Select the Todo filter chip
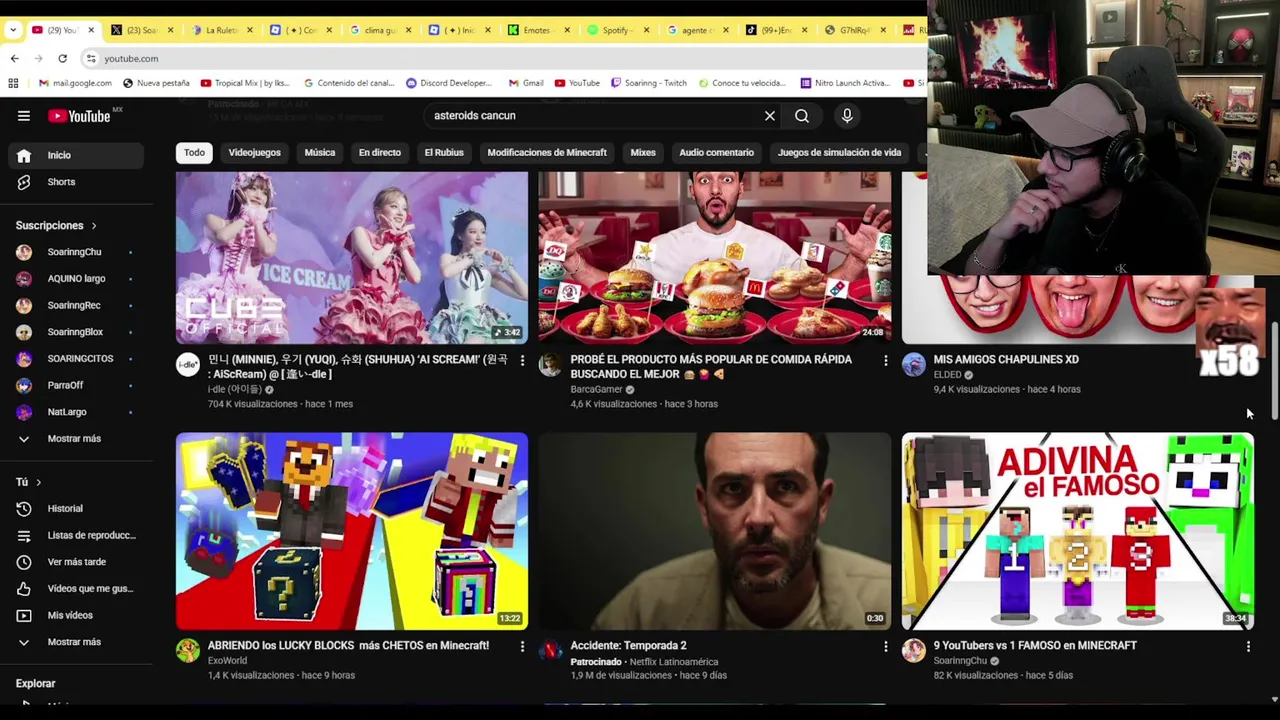Screen dimensions: 1280x720 [194, 153]
